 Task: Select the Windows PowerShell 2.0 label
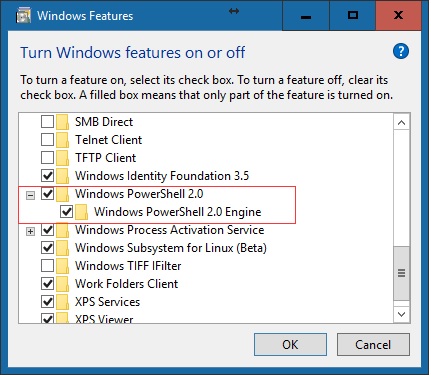139,194
